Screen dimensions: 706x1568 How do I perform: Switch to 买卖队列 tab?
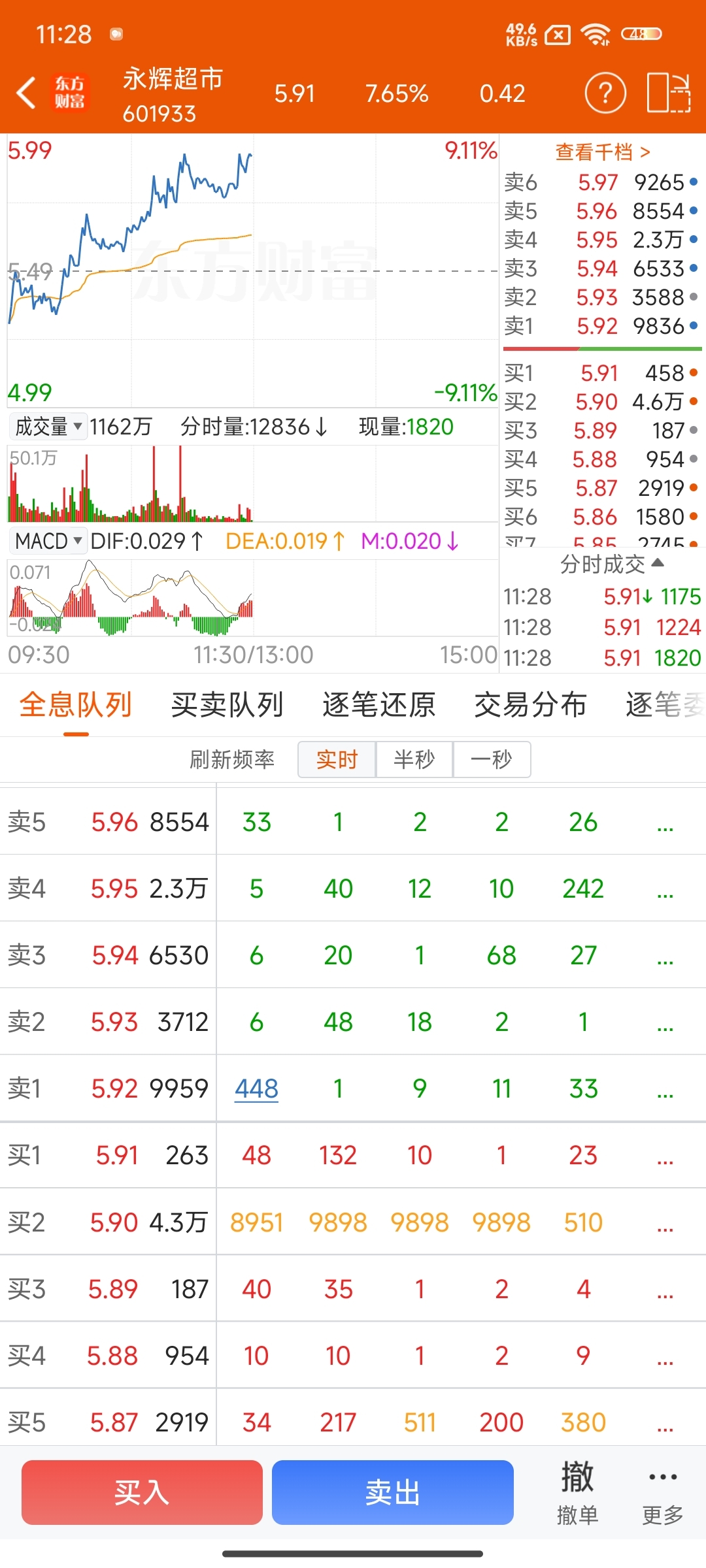point(227,705)
